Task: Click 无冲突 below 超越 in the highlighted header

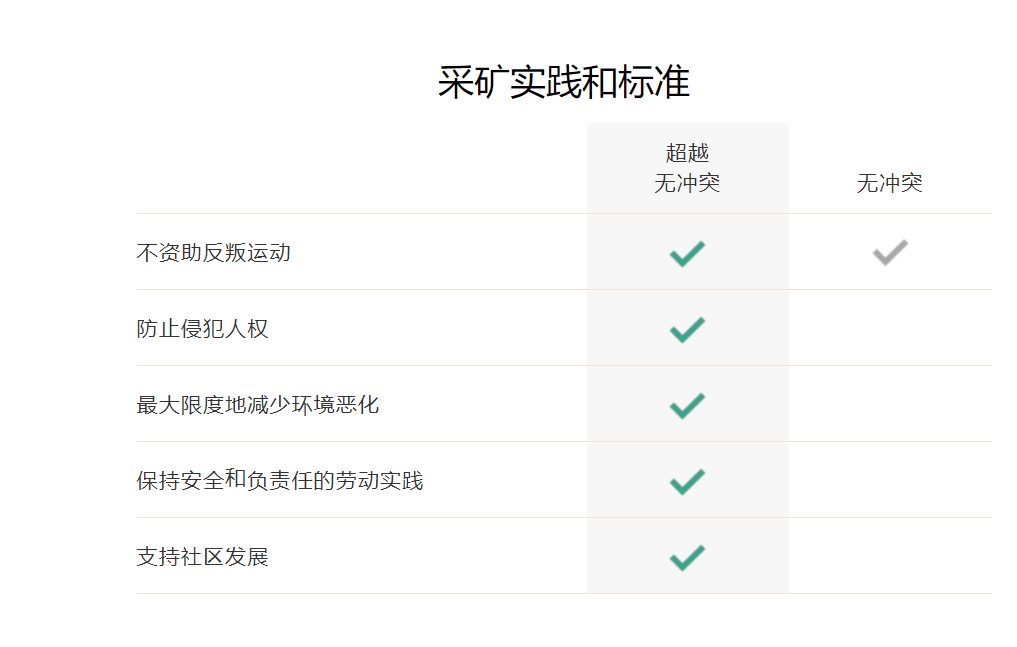Action: [687, 184]
